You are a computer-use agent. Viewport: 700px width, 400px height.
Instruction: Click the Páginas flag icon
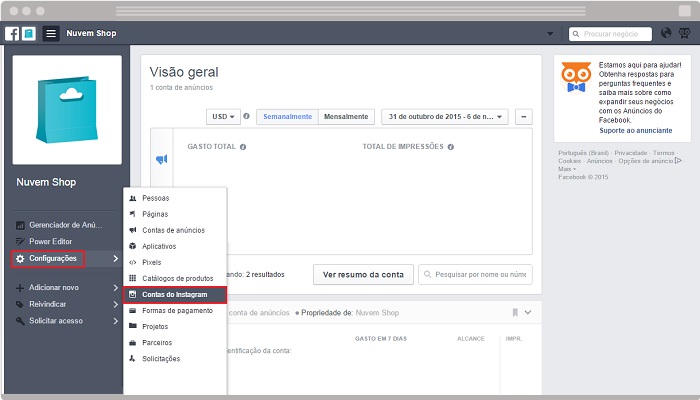(133, 214)
